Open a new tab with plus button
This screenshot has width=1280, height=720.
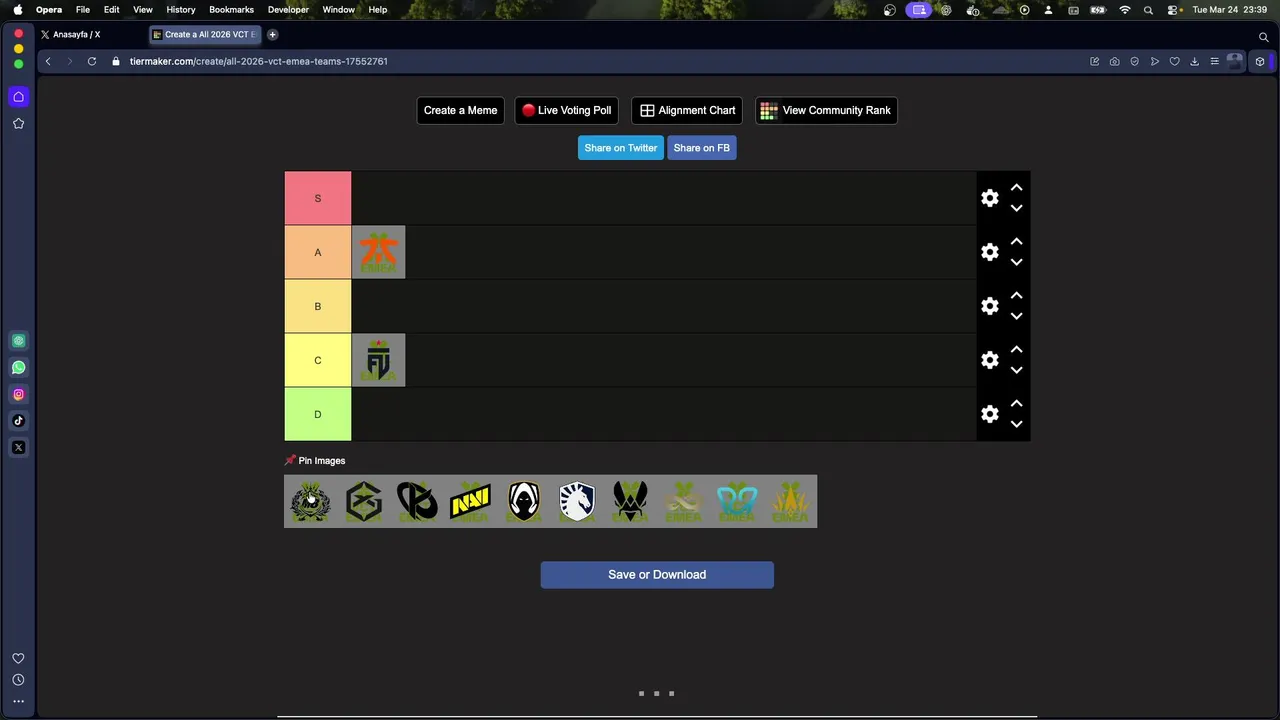pyautogui.click(x=272, y=34)
